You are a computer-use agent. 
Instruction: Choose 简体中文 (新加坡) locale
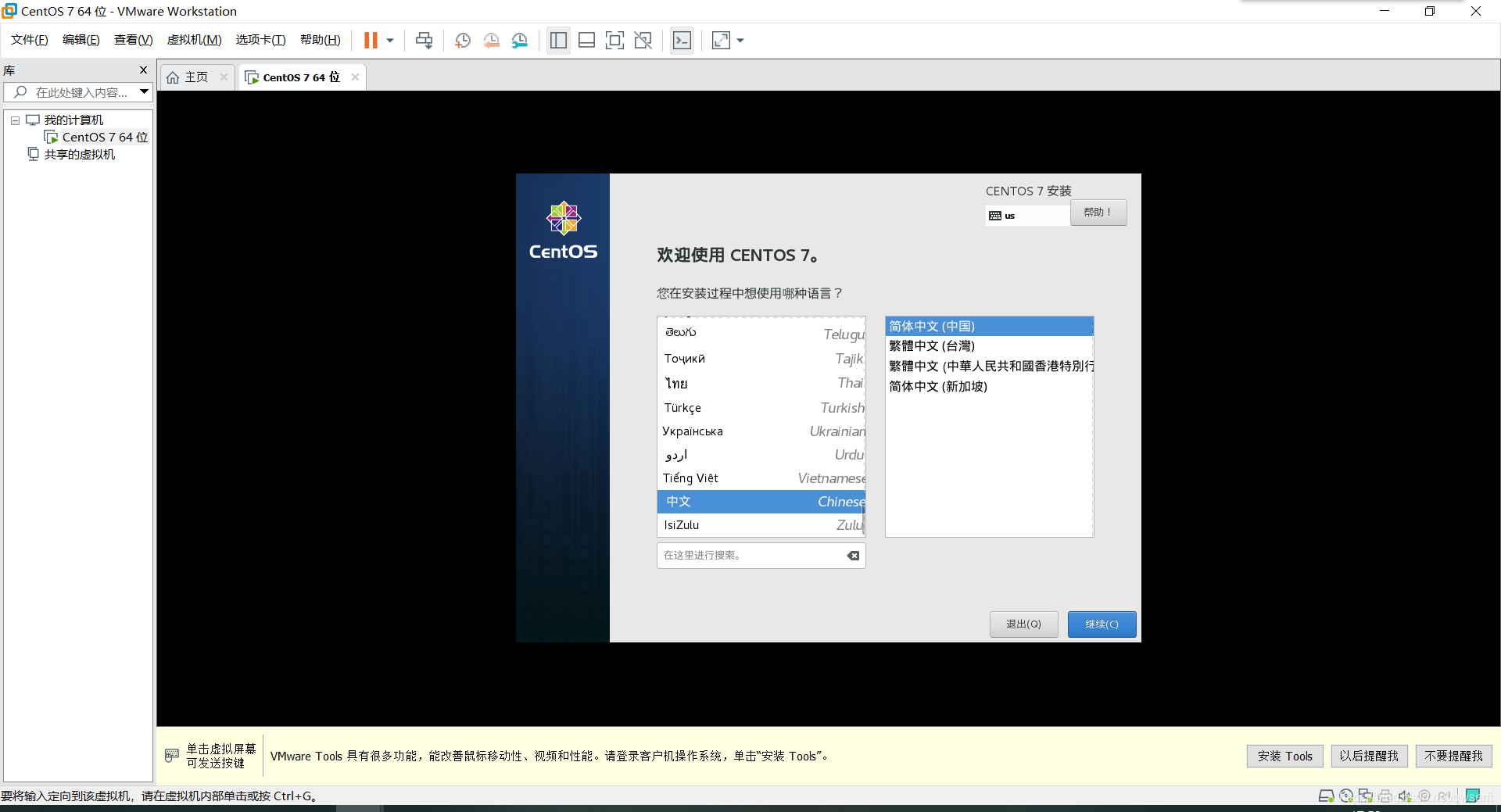(989, 386)
